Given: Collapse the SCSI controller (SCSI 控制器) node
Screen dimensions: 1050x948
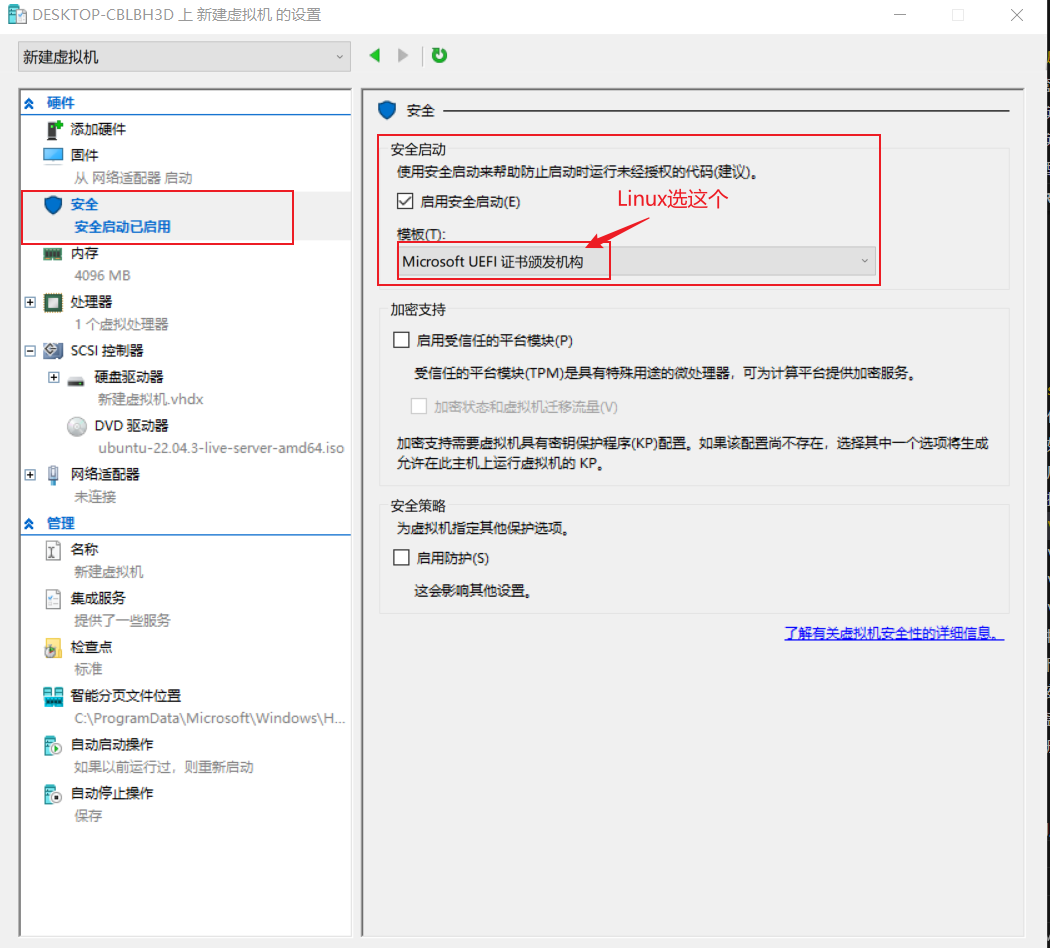Looking at the screenshot, I should click(x=30, y=351).
